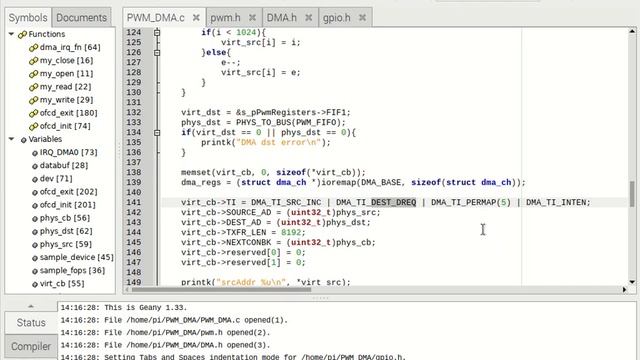
Task: Select the phys_src [59] variable
Action: point(65,244)
